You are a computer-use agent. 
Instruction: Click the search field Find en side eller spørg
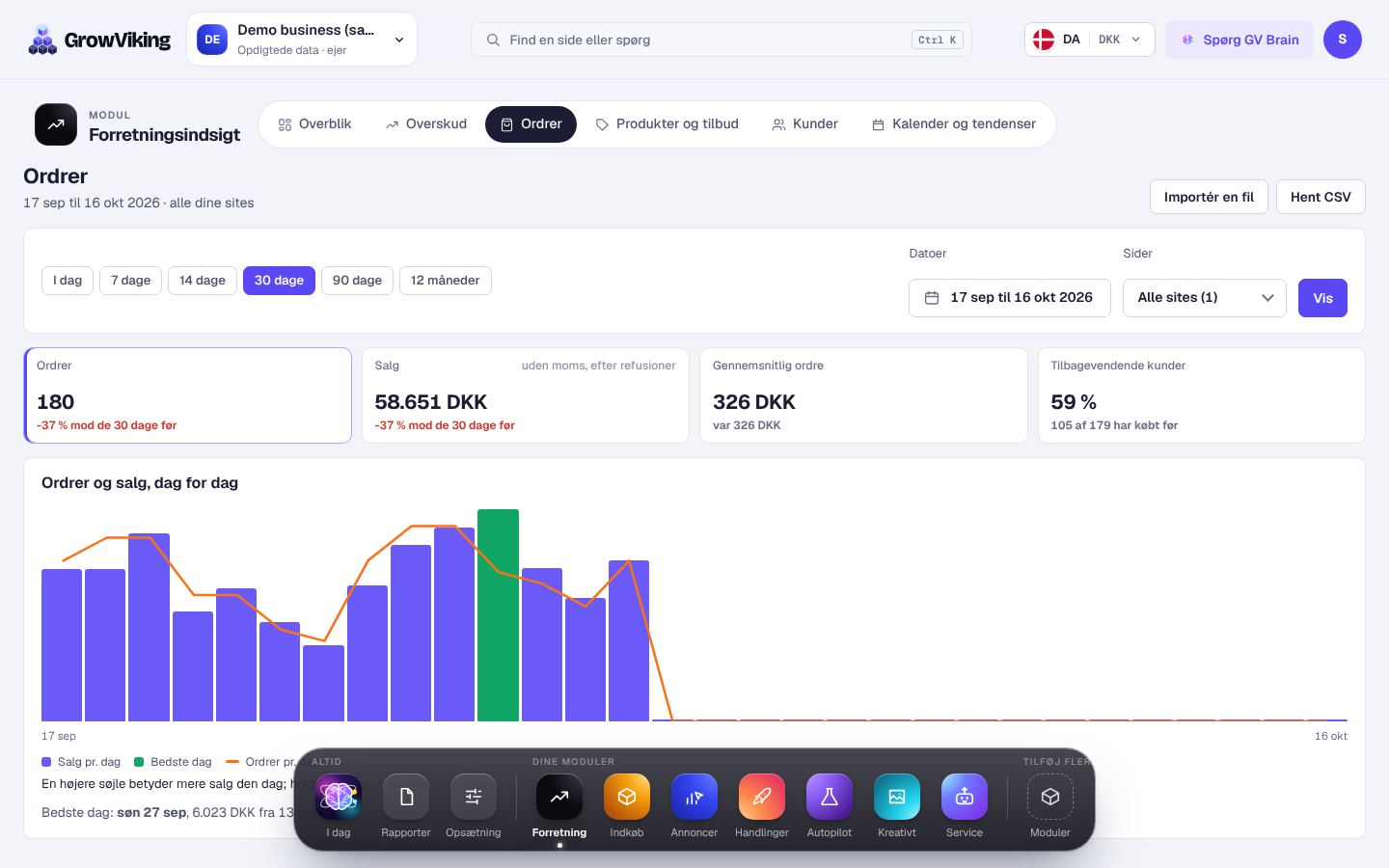[722, 40]
